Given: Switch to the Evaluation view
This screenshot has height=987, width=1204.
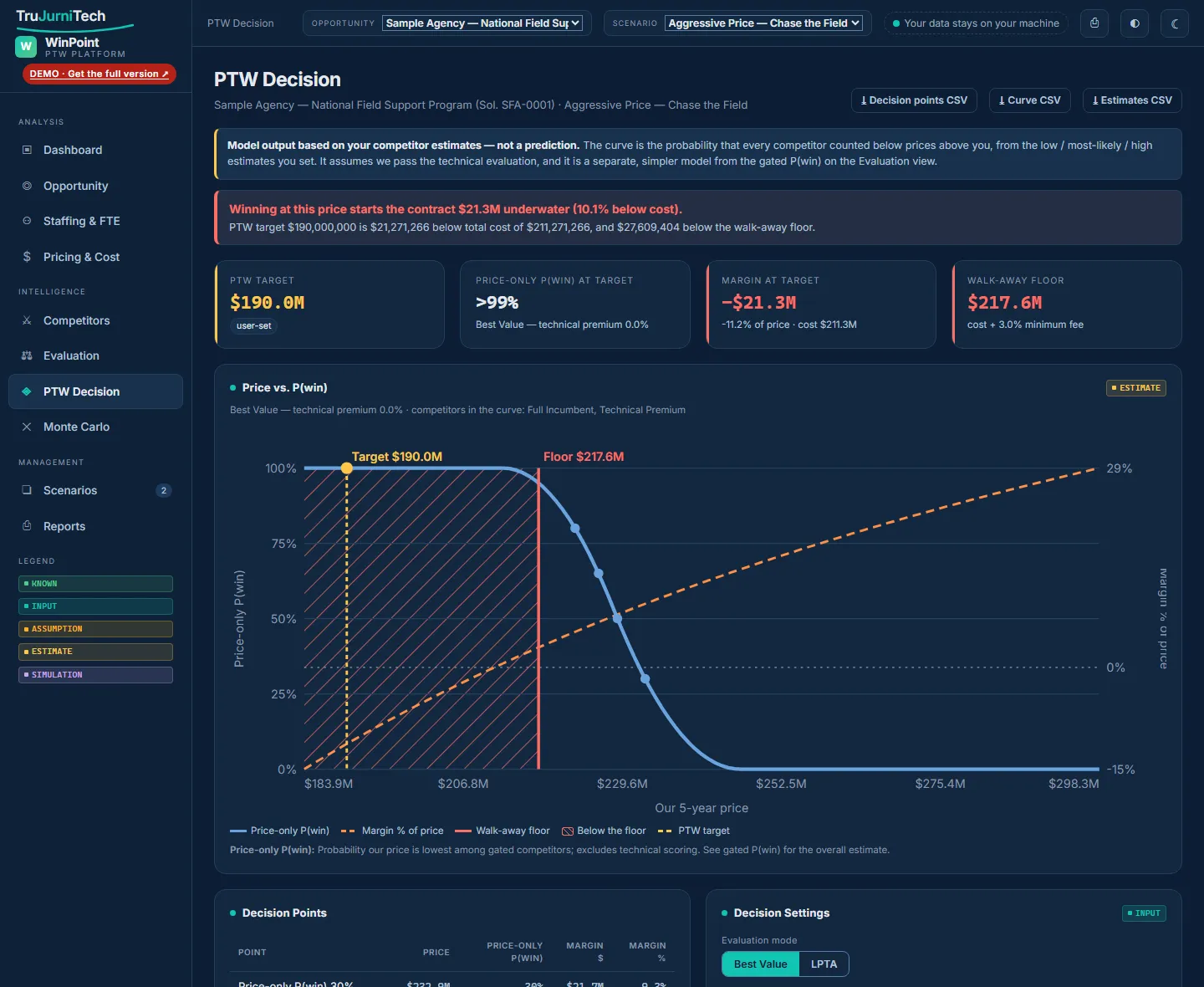Looking at the screenshot, I should (95, 355).
